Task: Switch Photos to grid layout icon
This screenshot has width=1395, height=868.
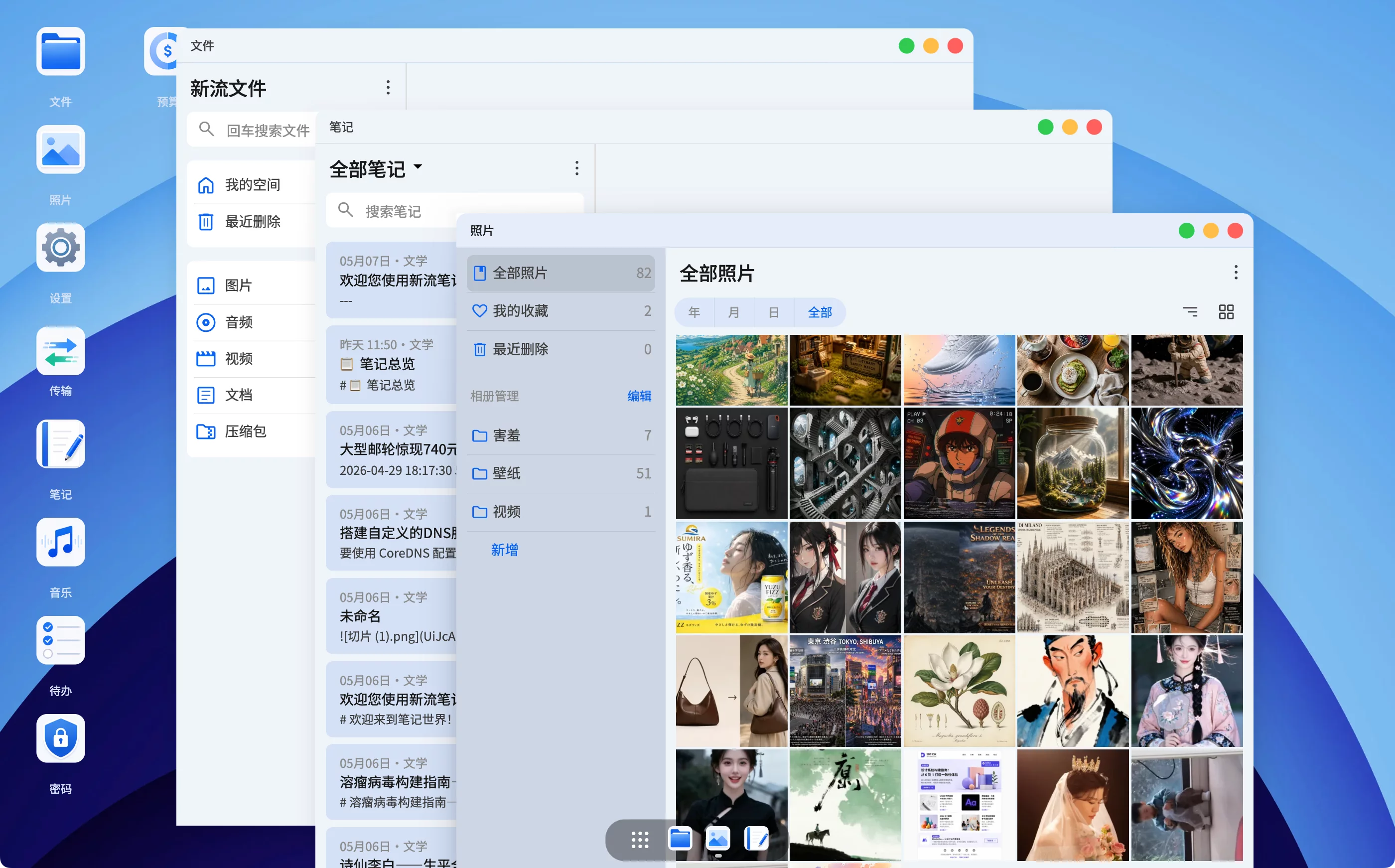Action: [x=1226, y=312]
